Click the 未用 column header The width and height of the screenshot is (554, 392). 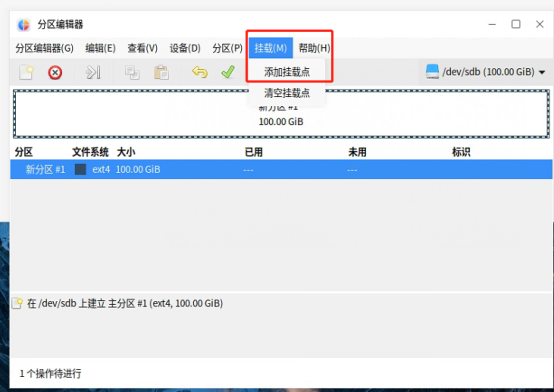click(x=357, y=152)
